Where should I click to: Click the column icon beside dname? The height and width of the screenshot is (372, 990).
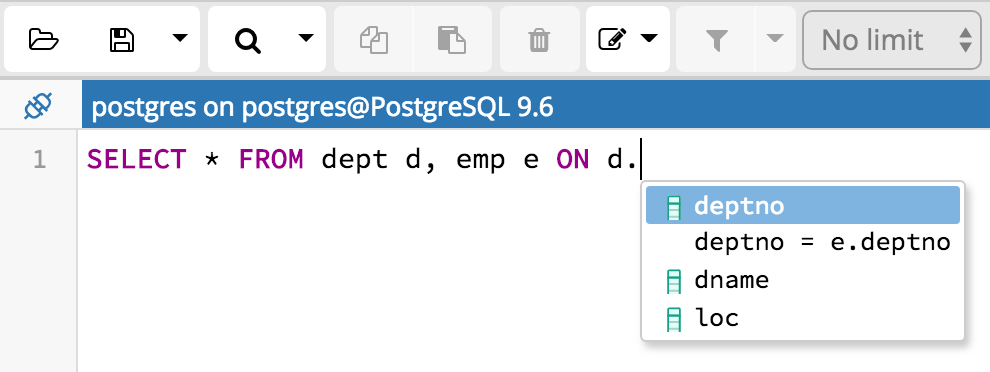674,281
